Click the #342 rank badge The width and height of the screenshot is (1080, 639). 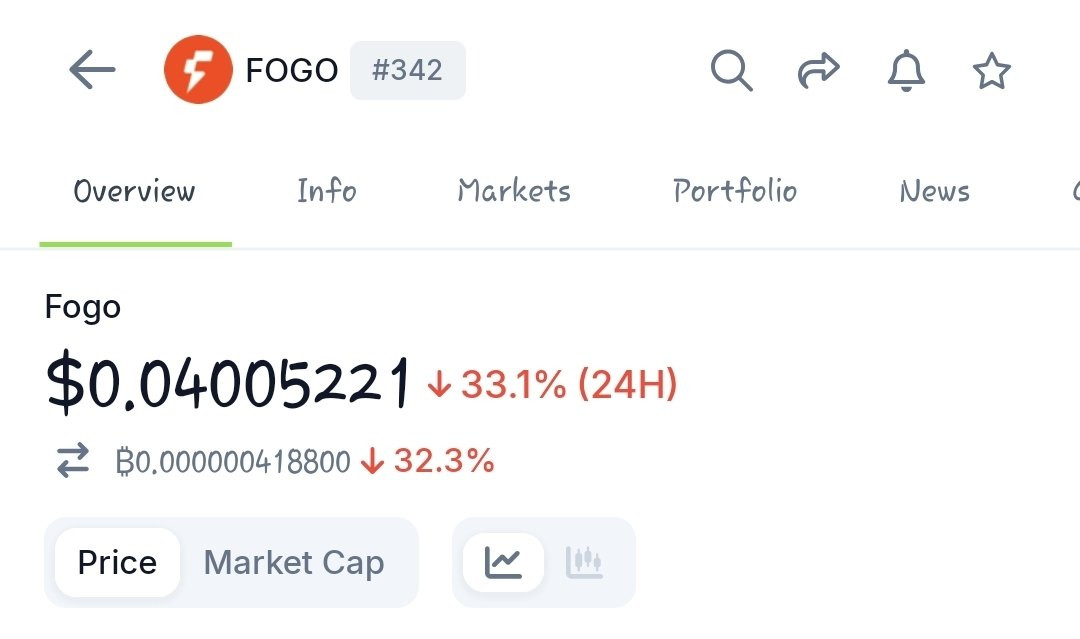click(407, 70)
